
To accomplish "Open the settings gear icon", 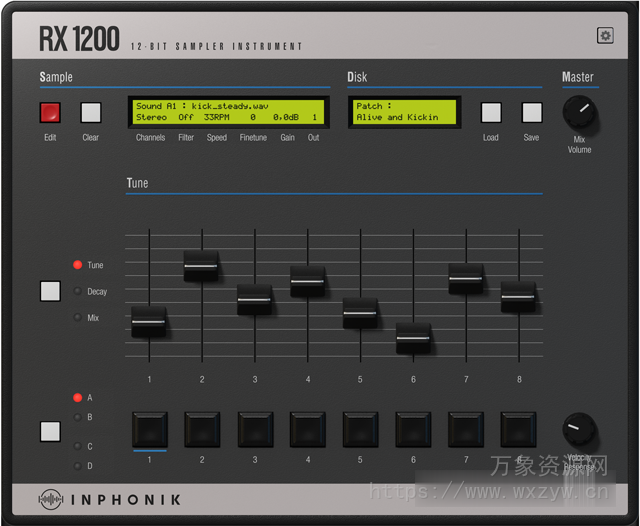I will (605, 36).
